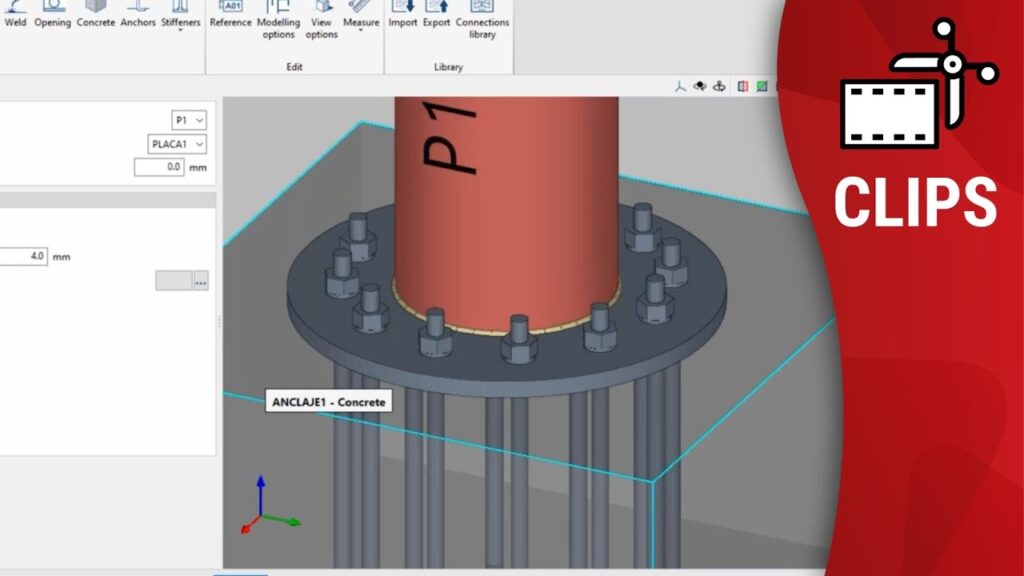Click the ellipsis browse button
Screen dimensions: 1024x576
(x=201, y=281)
